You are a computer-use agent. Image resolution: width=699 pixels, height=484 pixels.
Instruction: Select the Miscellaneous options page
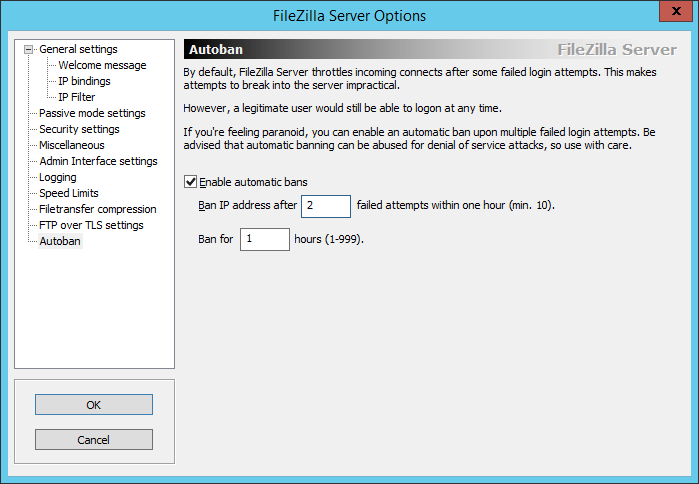(72, 145)
